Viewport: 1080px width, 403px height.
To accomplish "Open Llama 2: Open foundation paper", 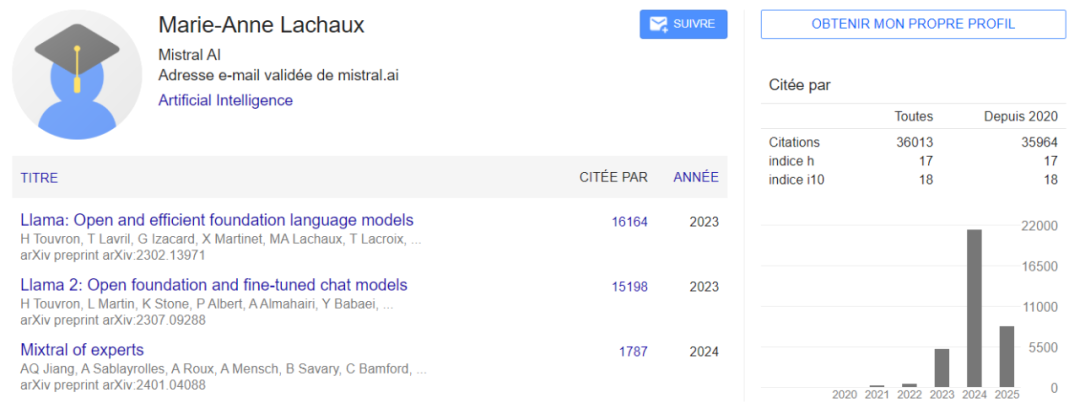I will click(x=214, y=285).
